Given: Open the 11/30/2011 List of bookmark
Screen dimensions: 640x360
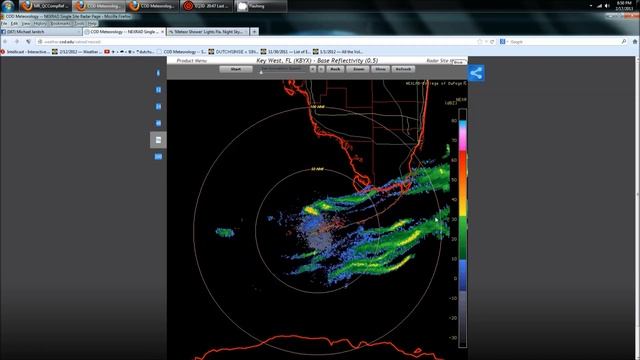Looking at the screenshot, I should coord(286,52).
